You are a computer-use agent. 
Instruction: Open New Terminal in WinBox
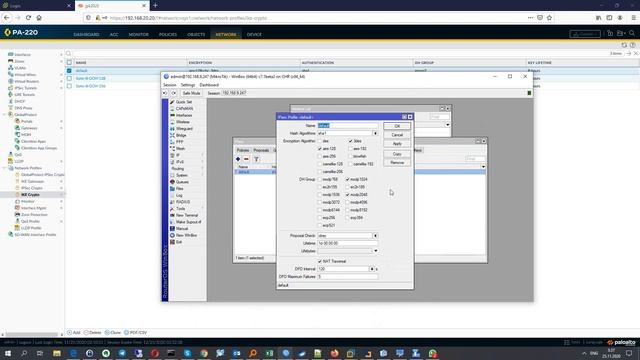[x=186, y=215]
